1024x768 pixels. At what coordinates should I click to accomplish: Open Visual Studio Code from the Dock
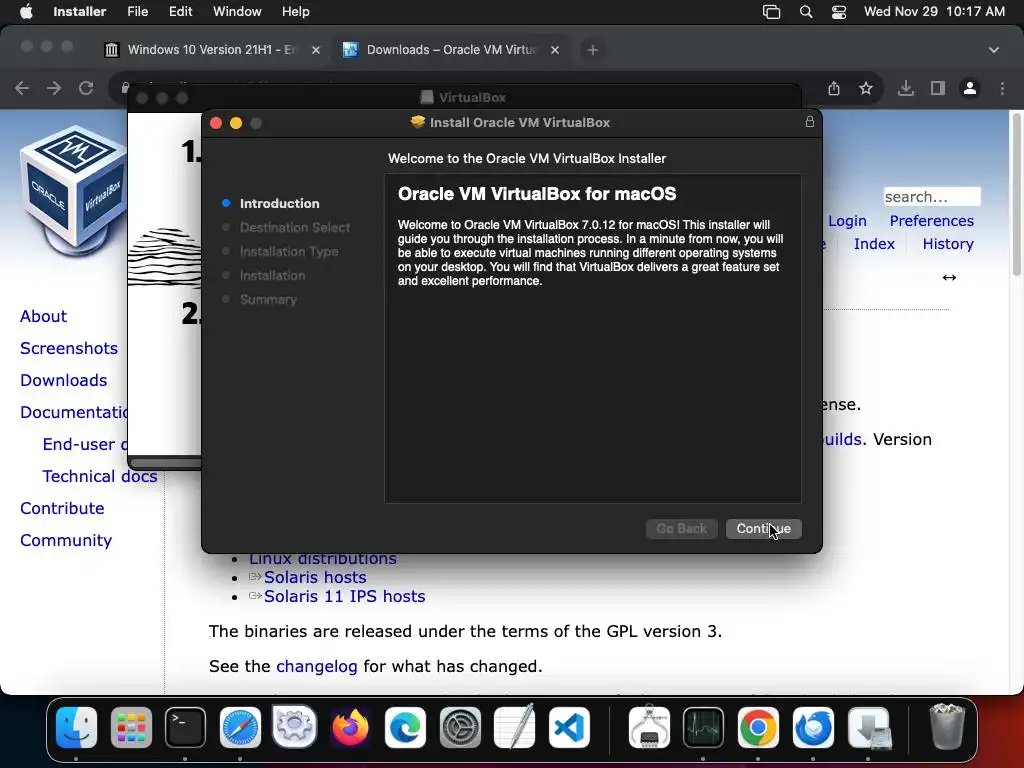(569, 727)
